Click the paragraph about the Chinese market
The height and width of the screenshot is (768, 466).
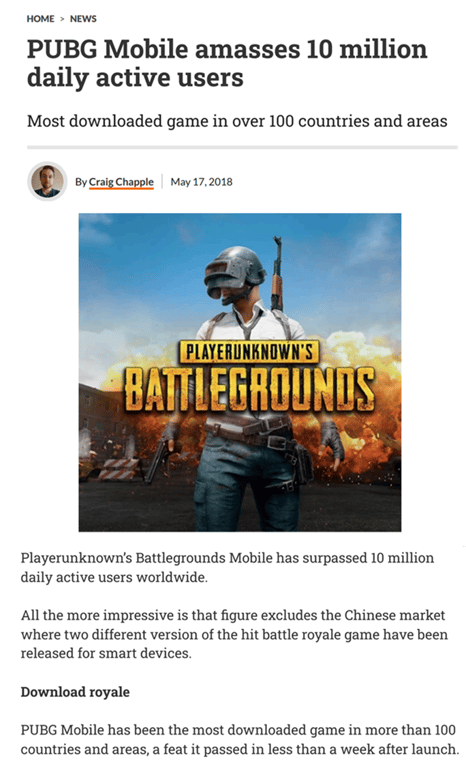coord(234,634)
